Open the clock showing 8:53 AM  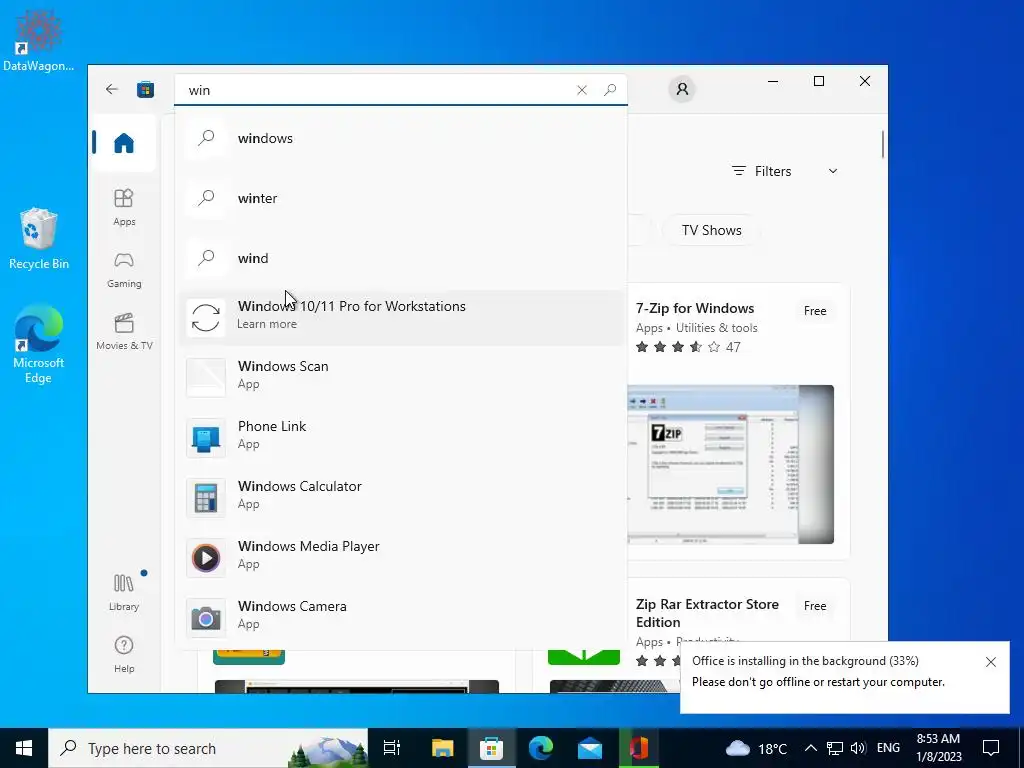click(939, 748)
